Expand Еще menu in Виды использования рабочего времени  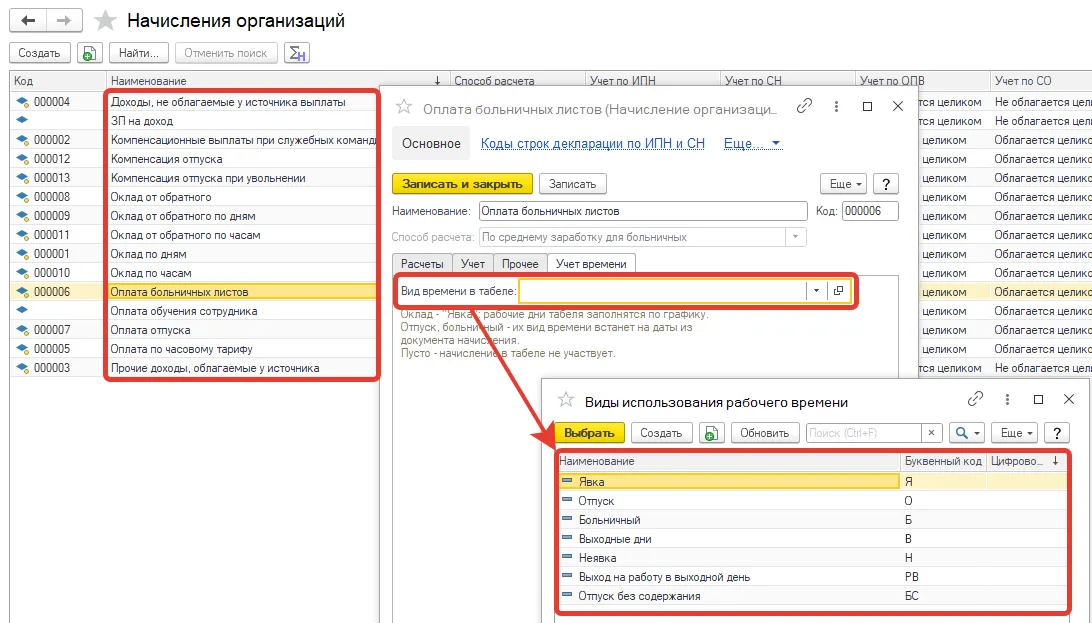1015,433
